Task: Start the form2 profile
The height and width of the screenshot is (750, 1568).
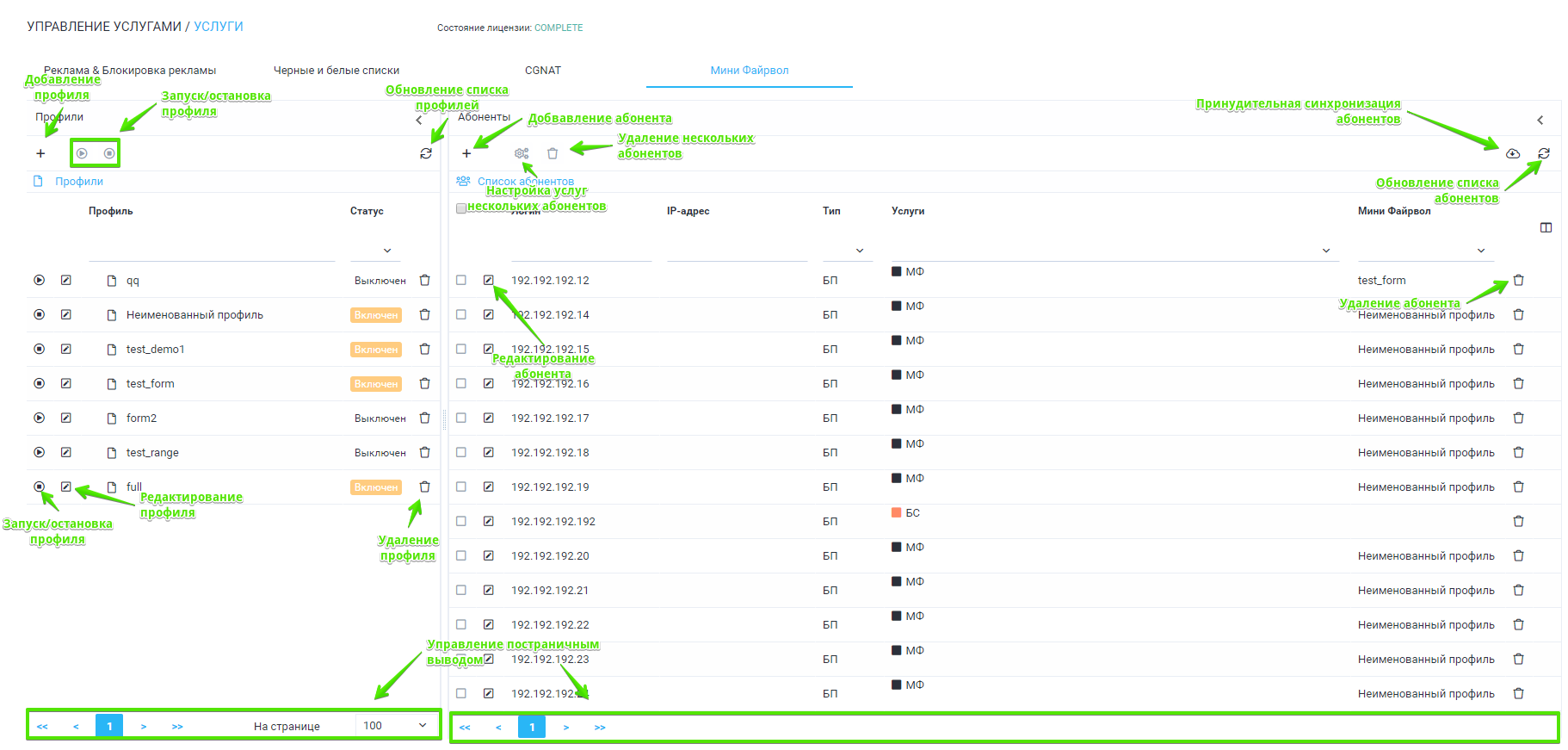Action: click(x=40, y=418)
